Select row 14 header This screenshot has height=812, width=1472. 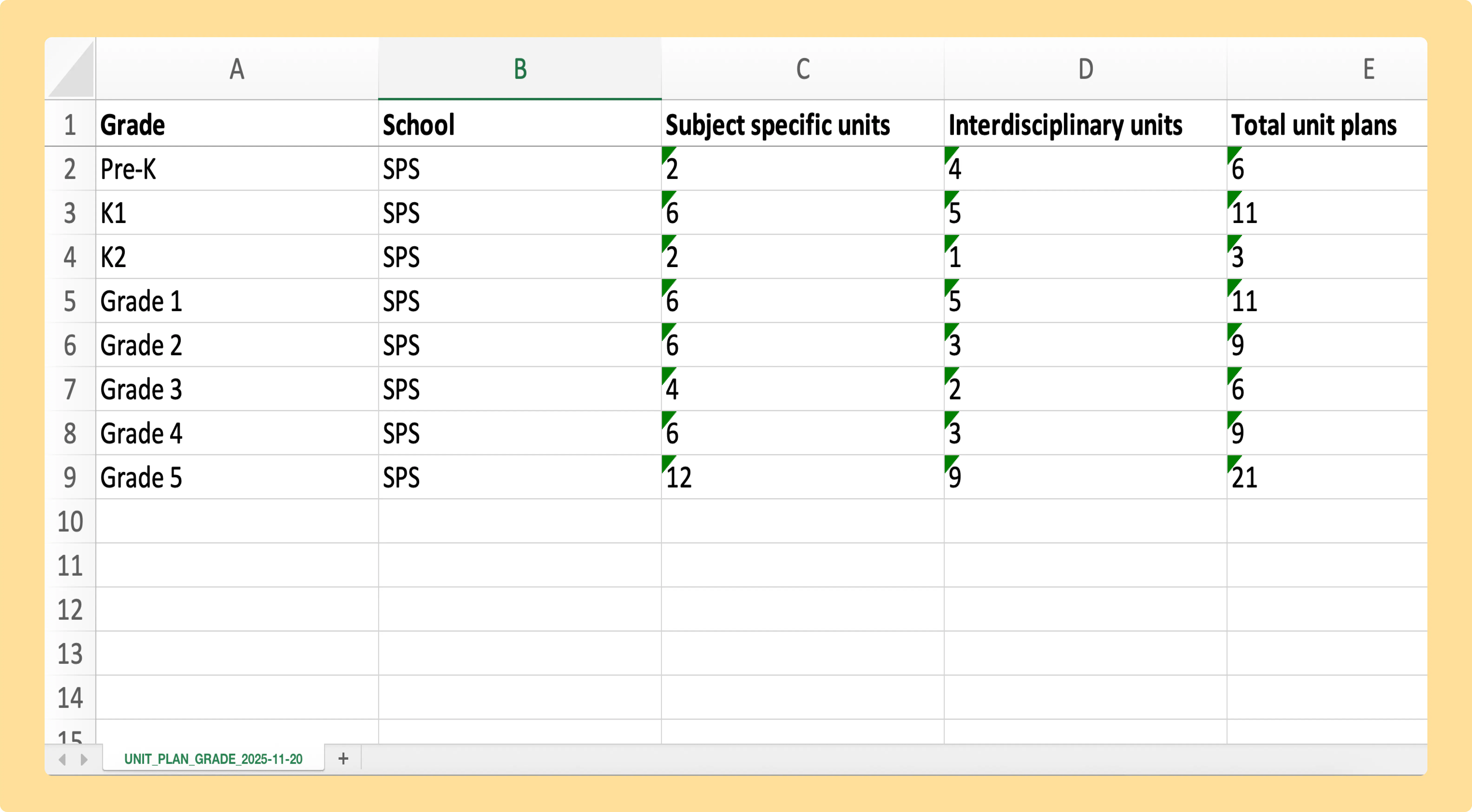(70, 697)
